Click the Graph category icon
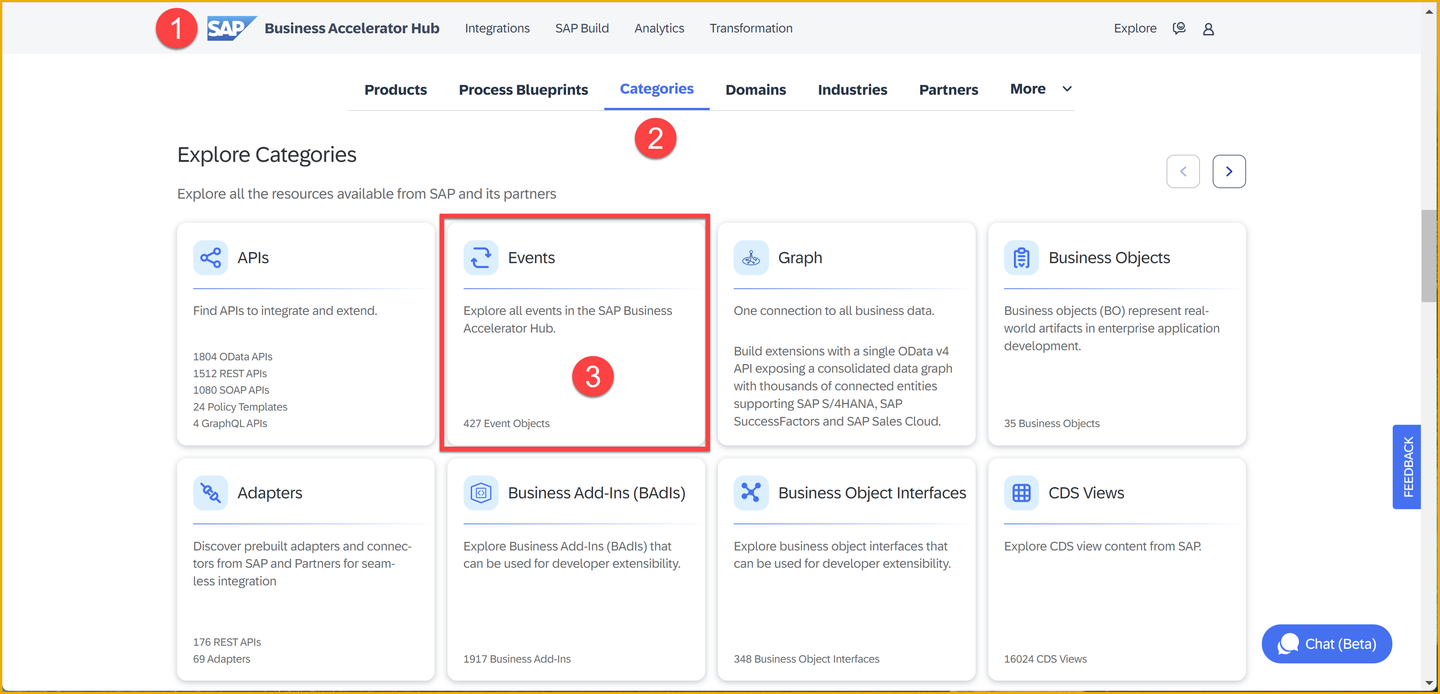The image size is (1440, 694). [x=751, y=258]
